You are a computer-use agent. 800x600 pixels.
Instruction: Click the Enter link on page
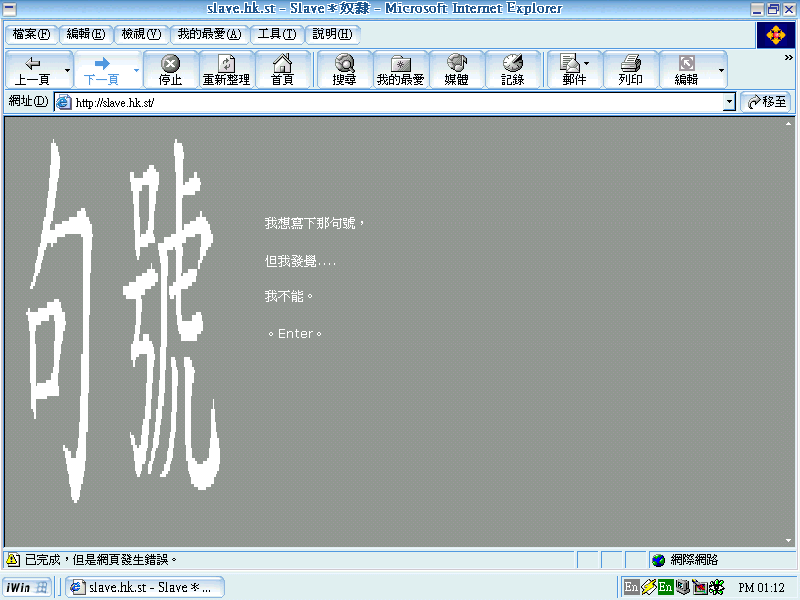(295, 334)
